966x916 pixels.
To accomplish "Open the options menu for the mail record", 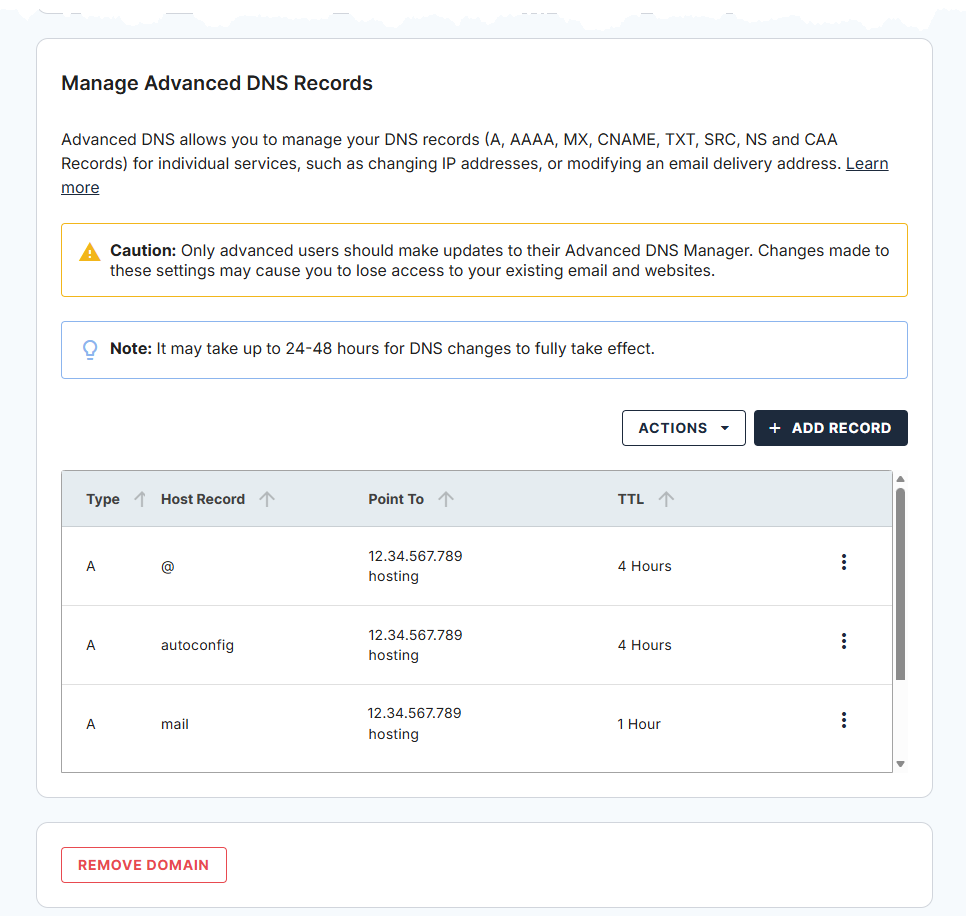I will 844,720.
